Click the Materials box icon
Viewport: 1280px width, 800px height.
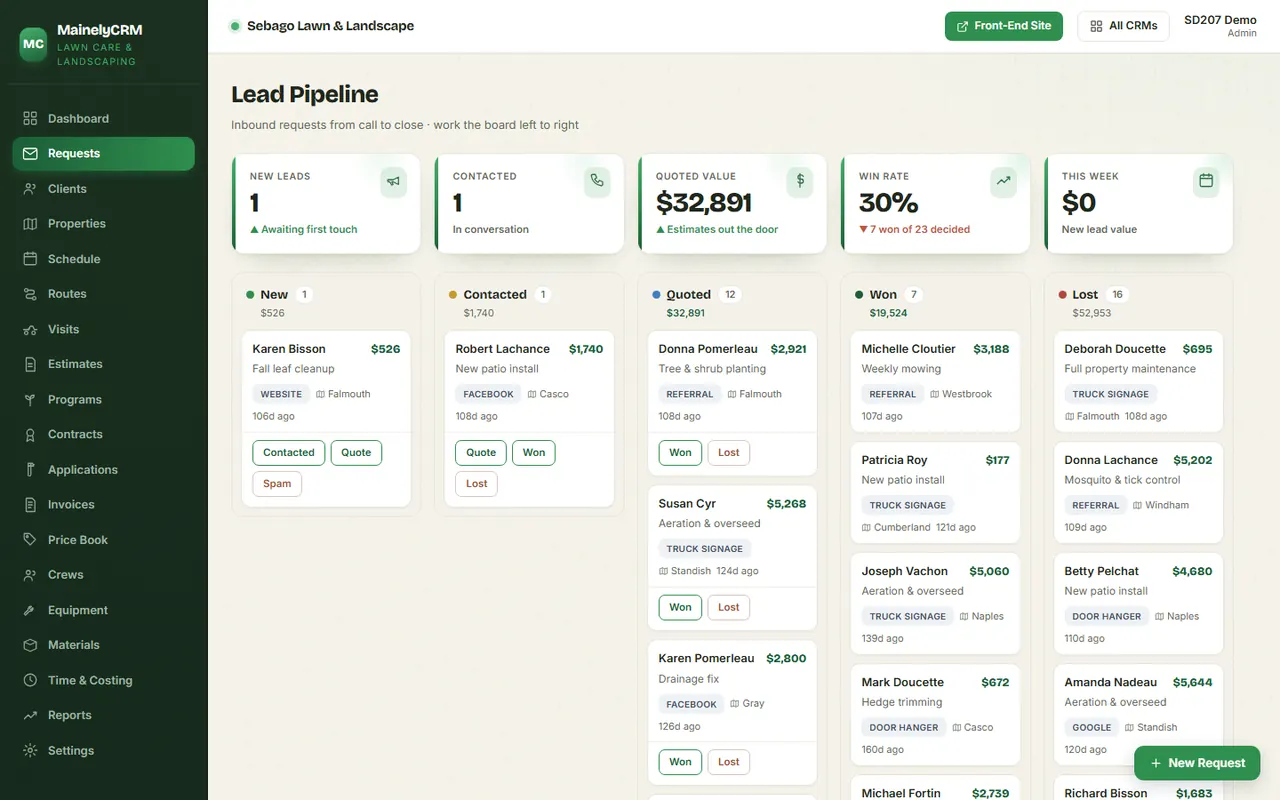(x=30, y=645)
